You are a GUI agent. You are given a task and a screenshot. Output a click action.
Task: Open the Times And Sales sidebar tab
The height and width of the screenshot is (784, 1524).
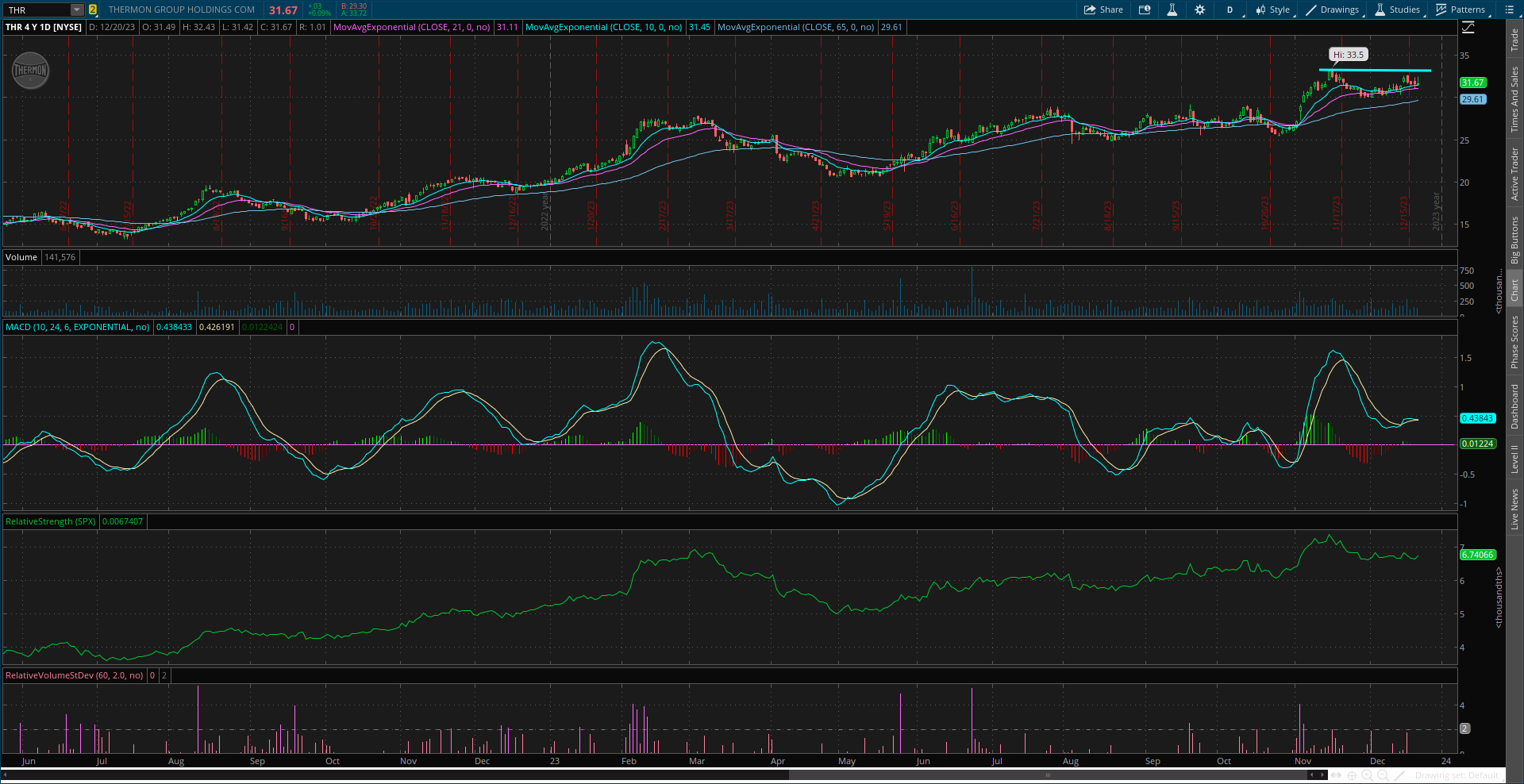[1514, 98]
